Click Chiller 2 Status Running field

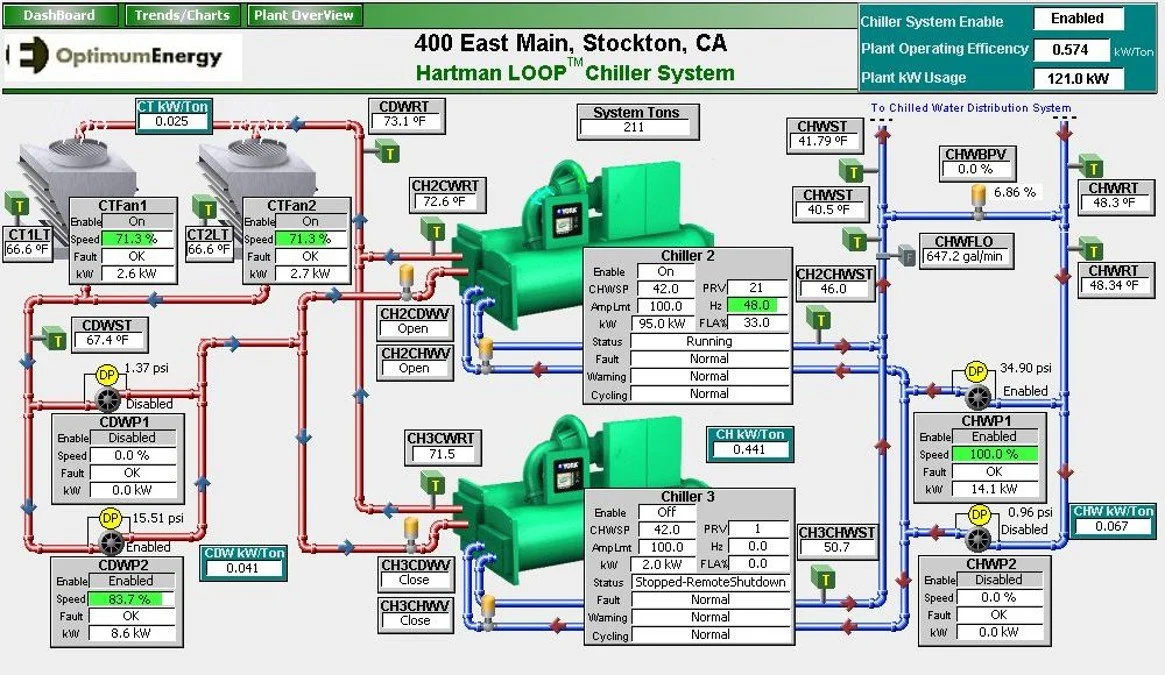tap(710, 341)
